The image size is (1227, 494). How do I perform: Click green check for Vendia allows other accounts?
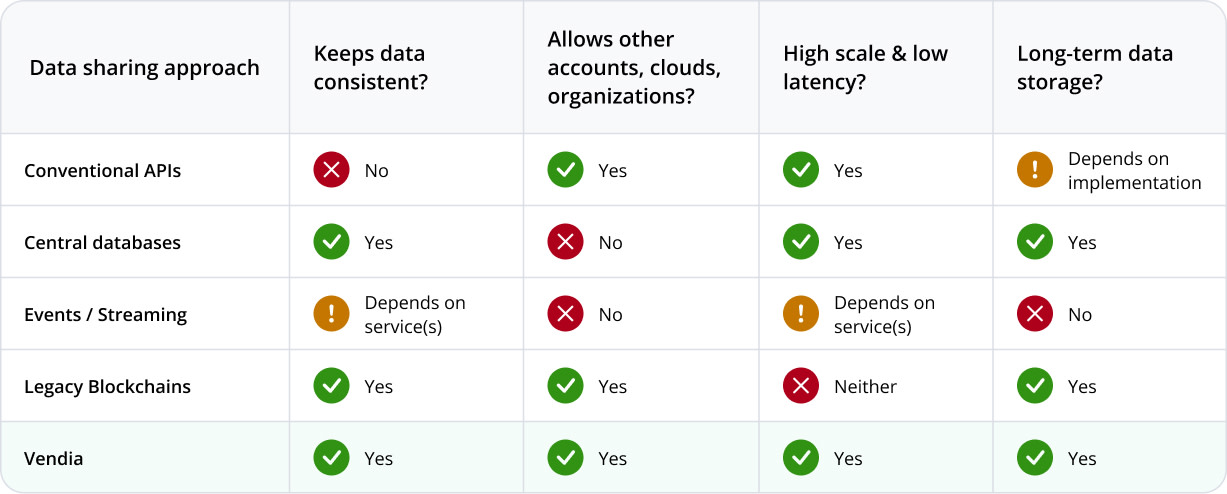[x=565, y=458]
